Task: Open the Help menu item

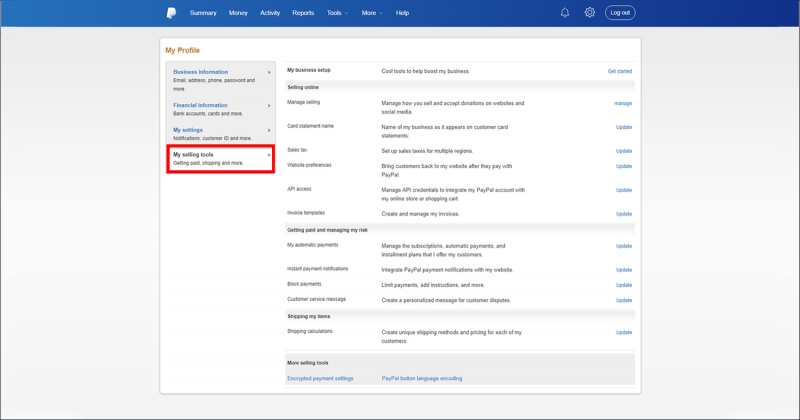Action: pyautogui.click(x=402, y=13)
